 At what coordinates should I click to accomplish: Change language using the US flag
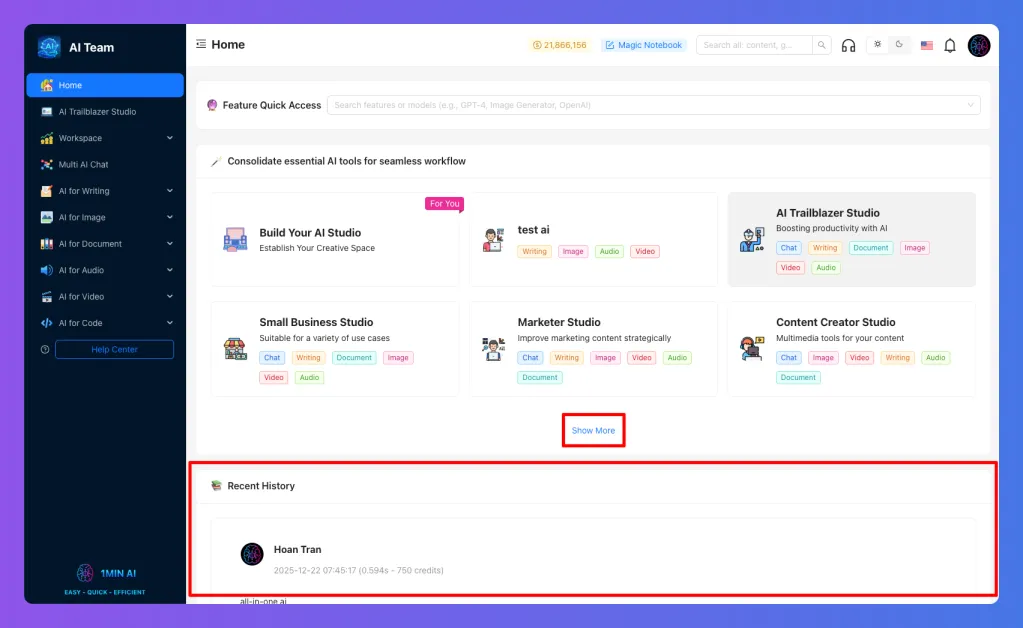926,45
